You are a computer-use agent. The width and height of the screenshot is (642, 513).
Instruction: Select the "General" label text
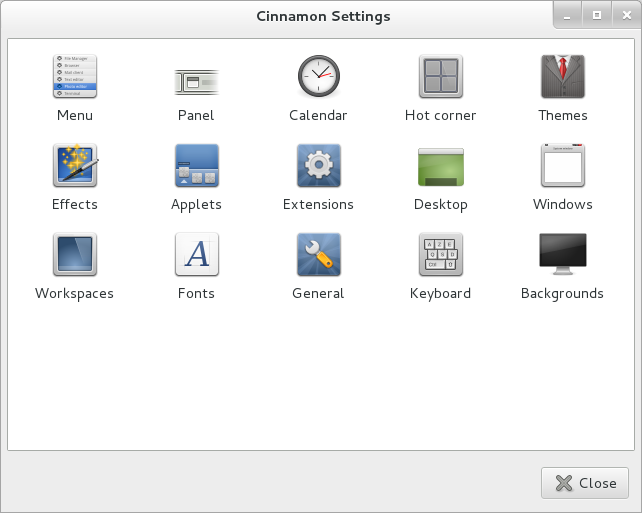tap(318, 294)
